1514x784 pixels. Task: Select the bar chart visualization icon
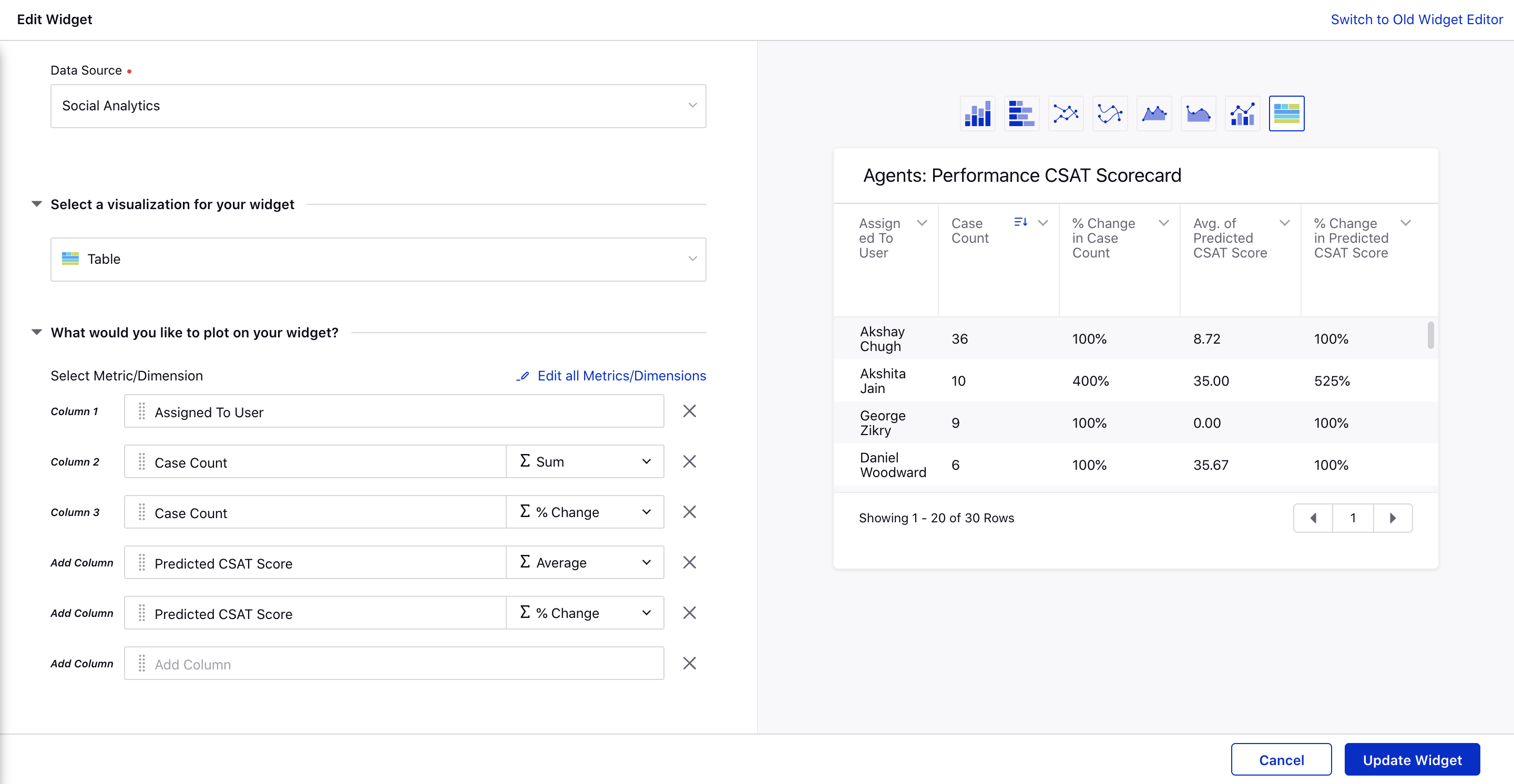[977, 113]
